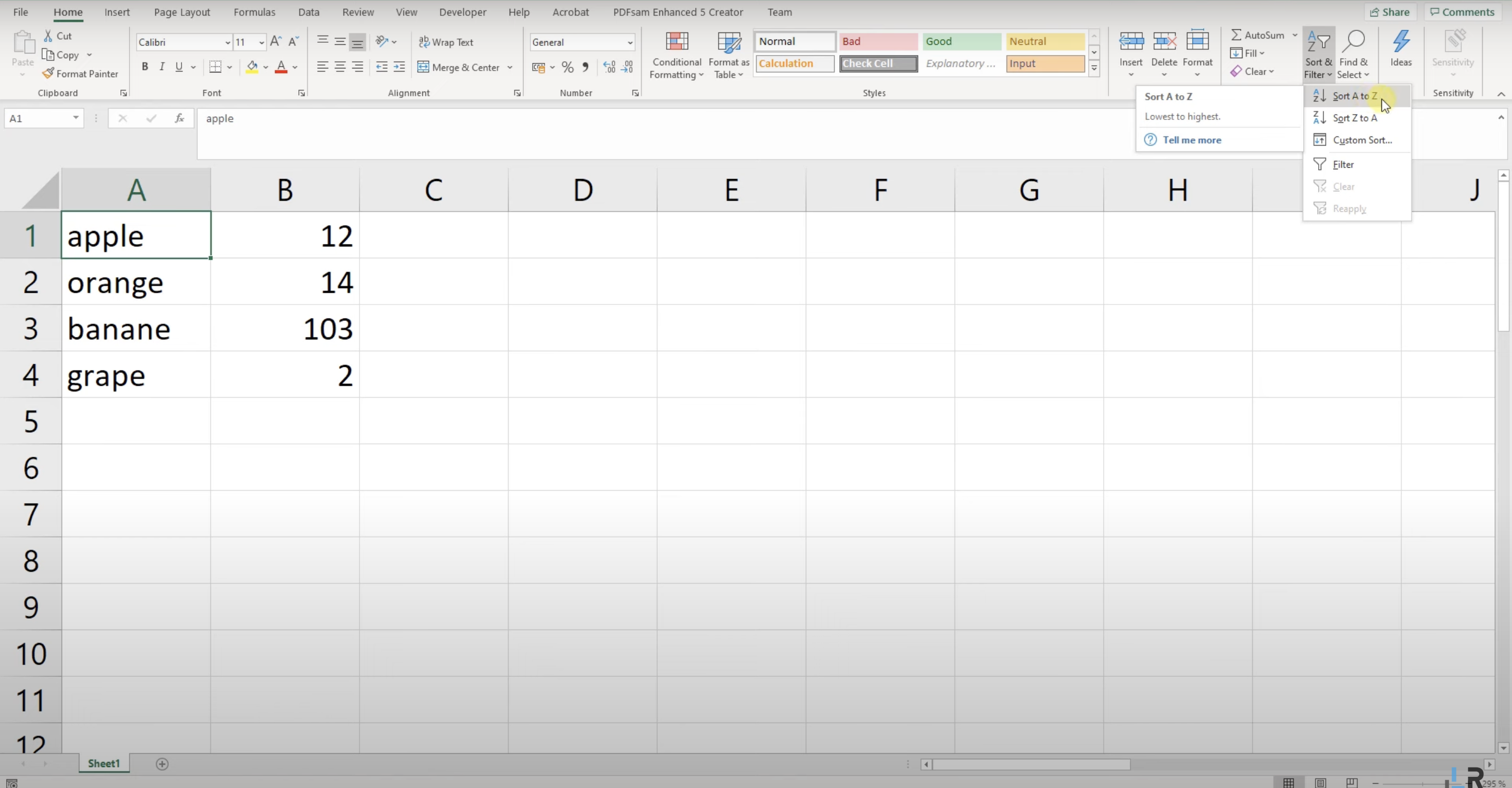The width and height of the screenshot is (1512, 788).
Task: Open the Comments pane
Action: (x=1462, y=12)
